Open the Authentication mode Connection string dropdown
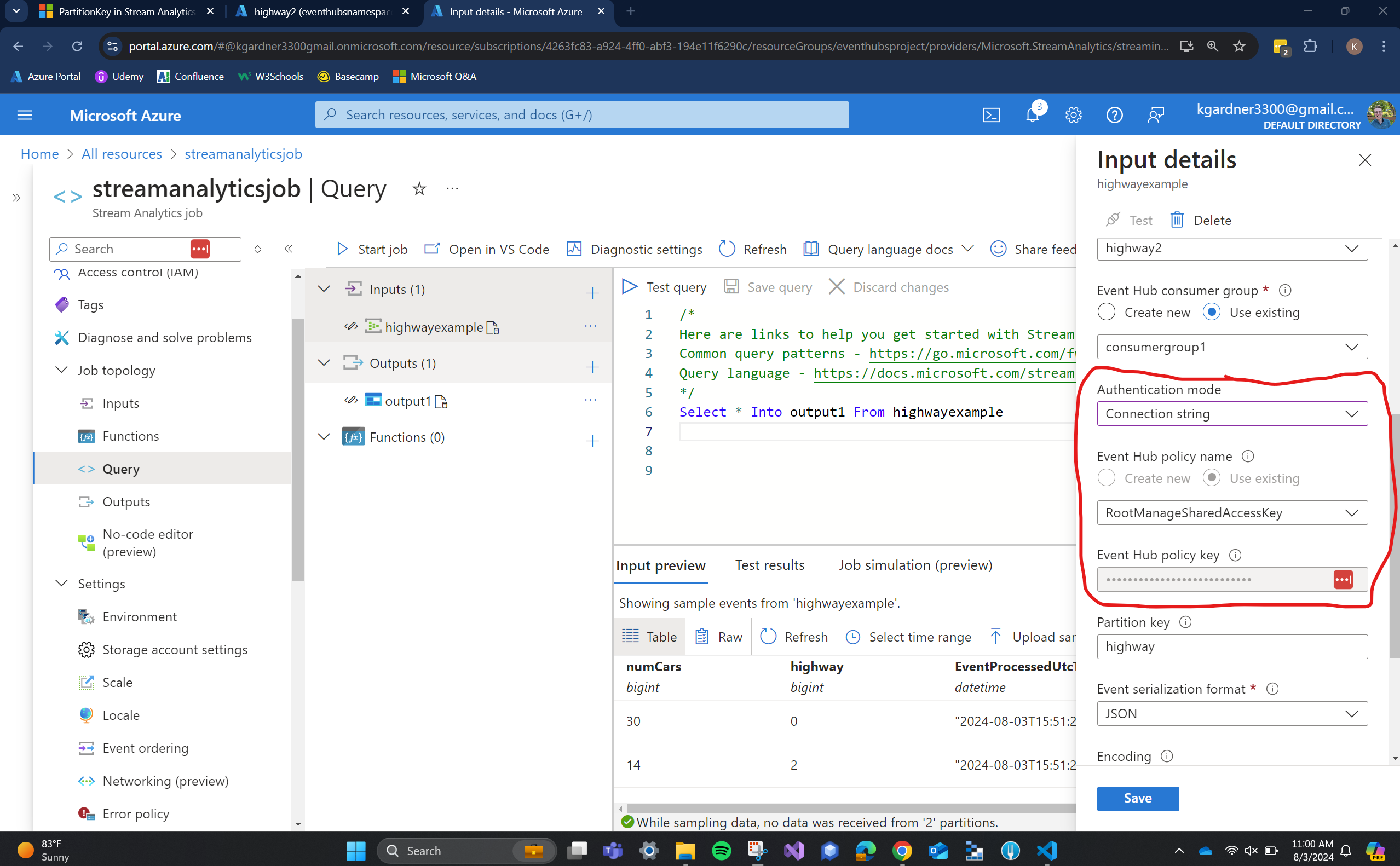 (1232, 413)
